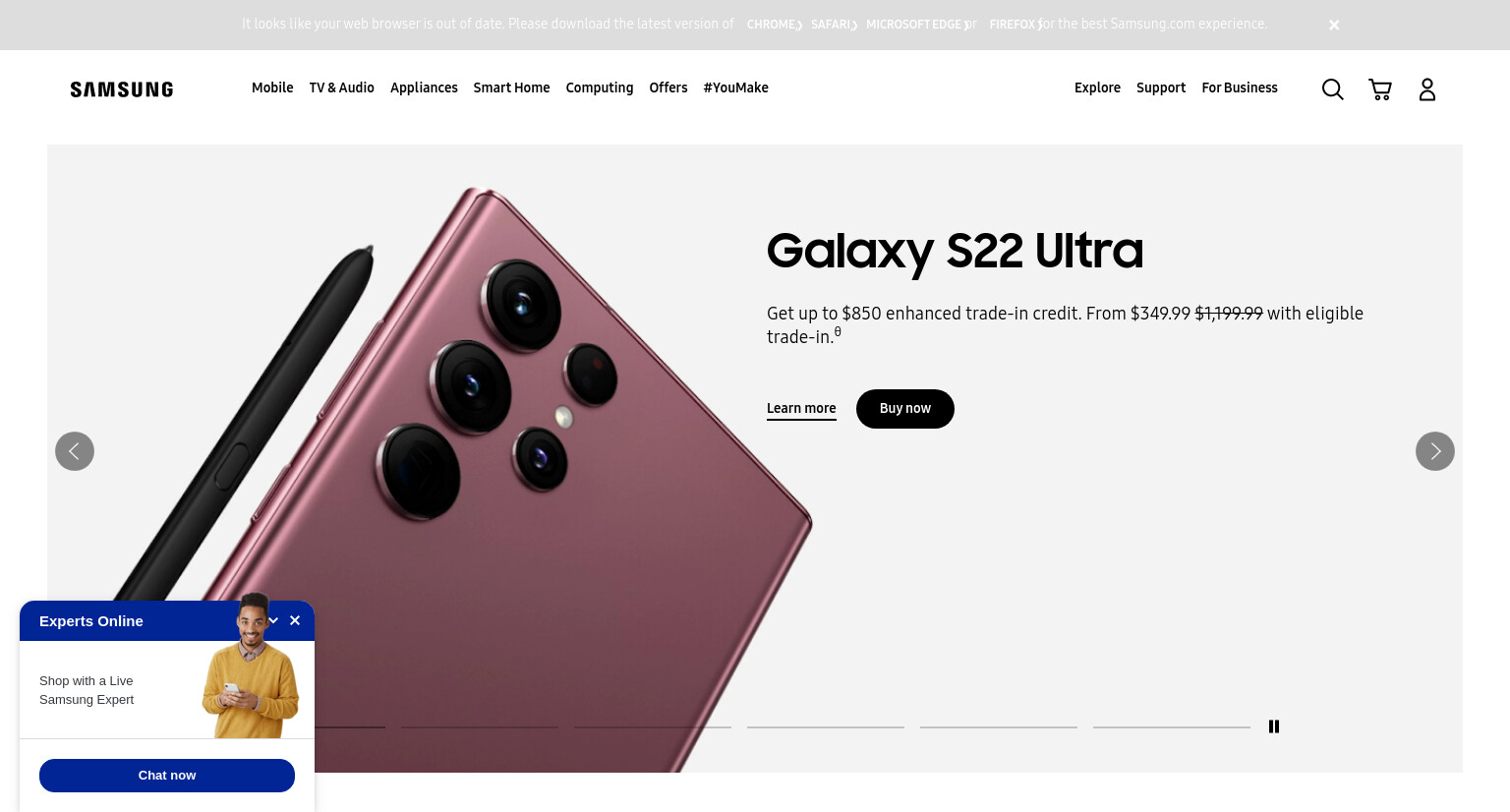
Task: Follow the Learn more link
Action: click(x=801, y=409)
